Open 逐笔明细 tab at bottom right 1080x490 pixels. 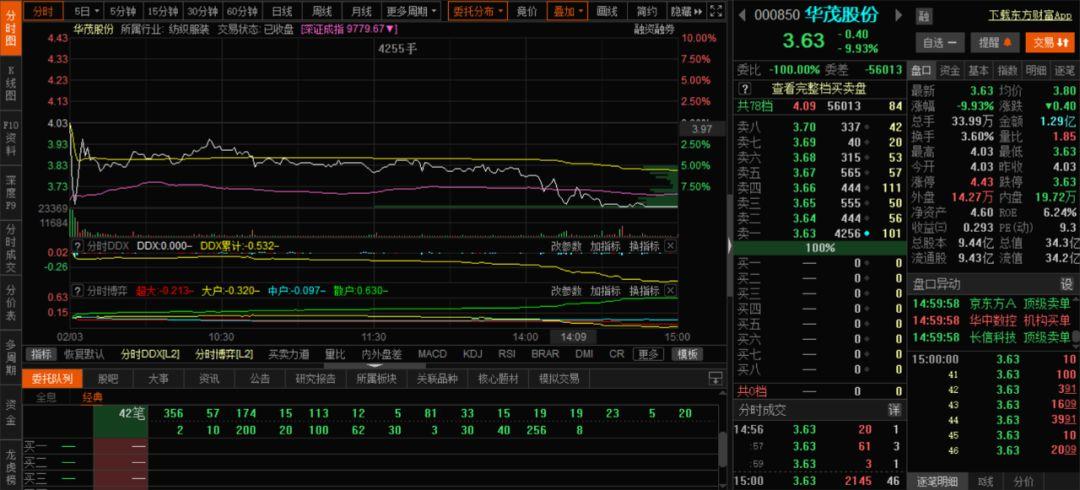pos(937,482)
